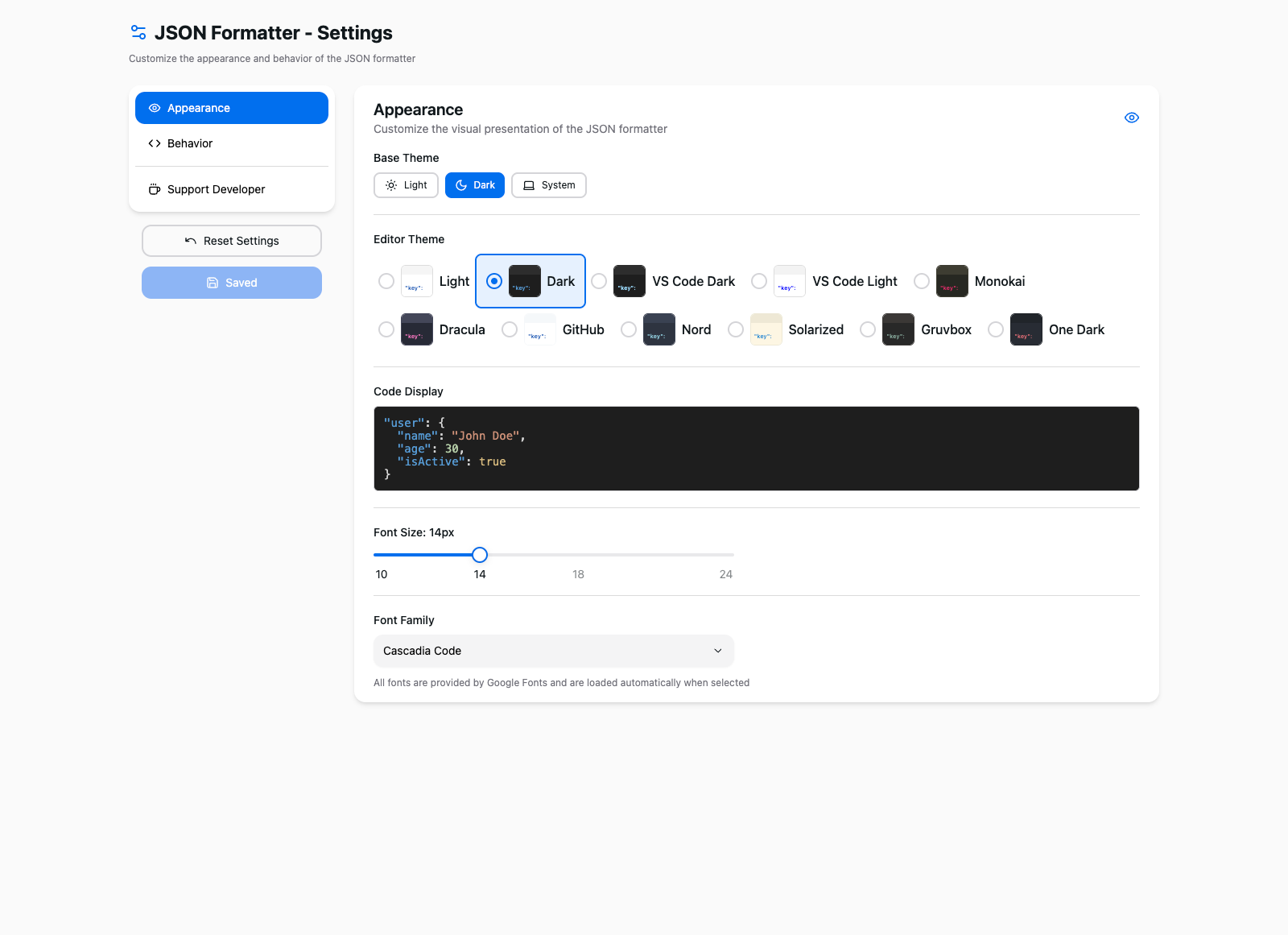Select the Monokai radio button
1288x935 pixels.
point(922,281)
